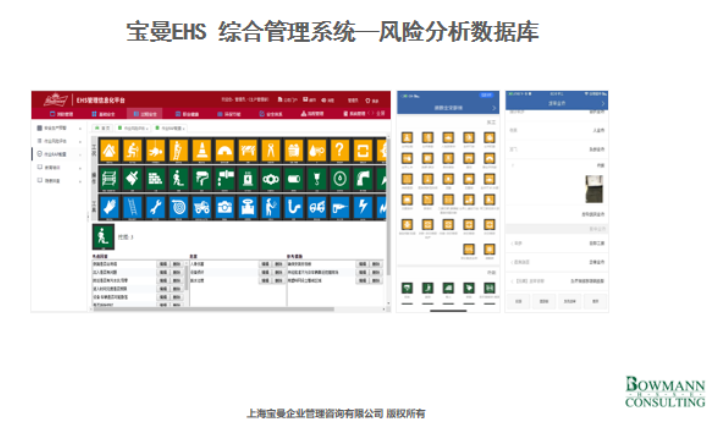Pick the yellow seated person at desk icon
The image size is (711, 422).
coord(132,150)
